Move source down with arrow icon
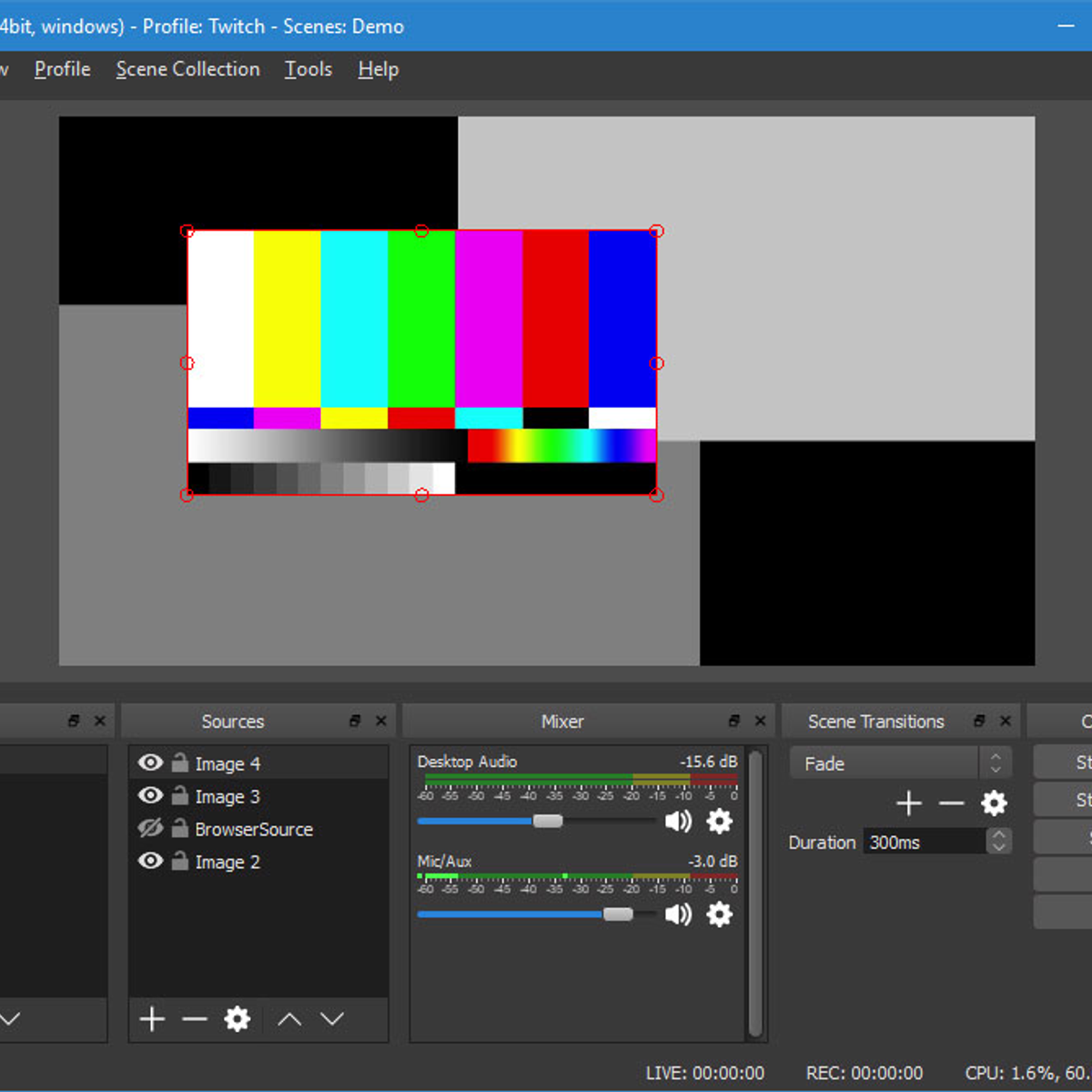Viewport: 1092px width, 1092px height. 332,1019
